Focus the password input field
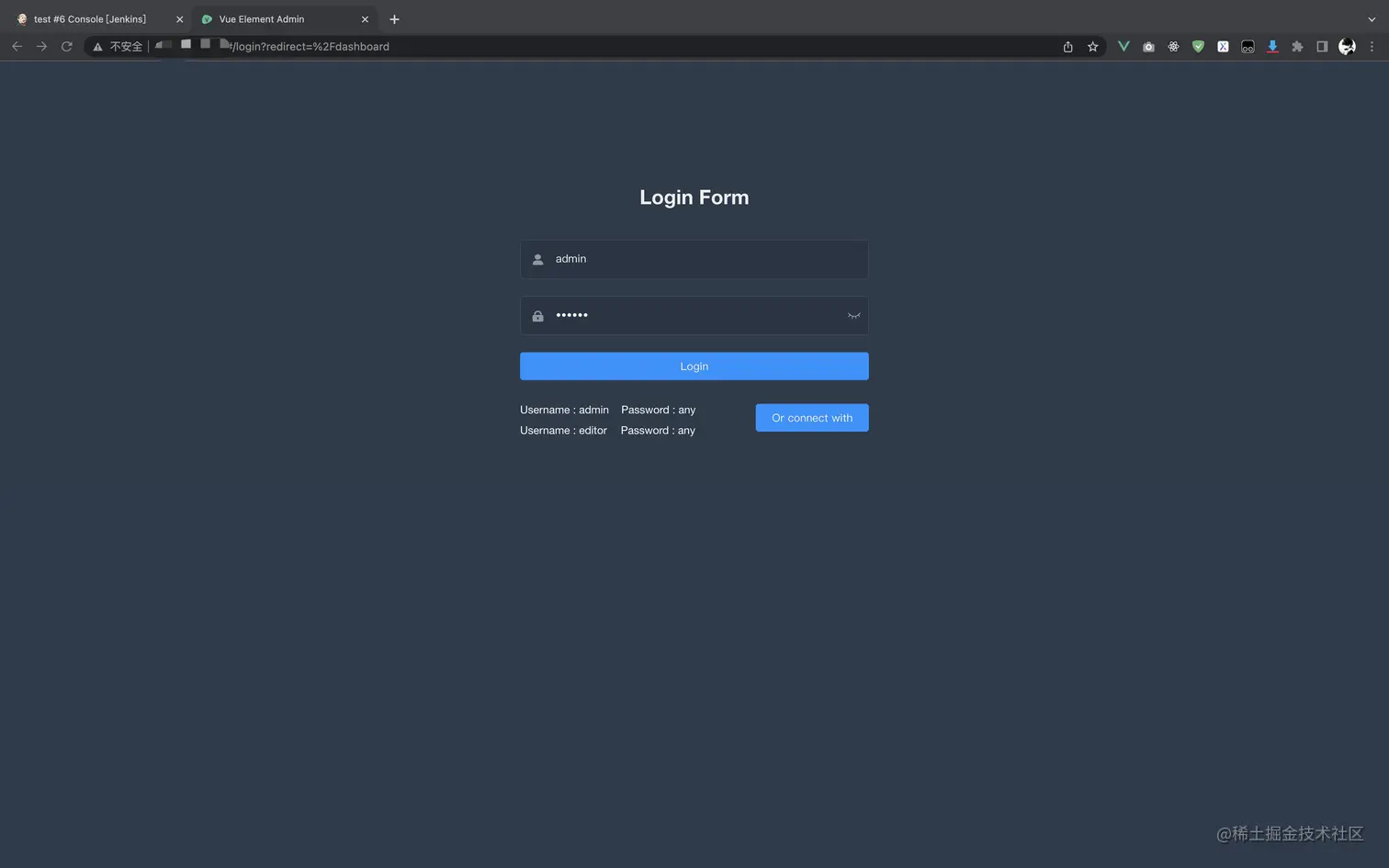Screen dimensions: 1389x868 [x=694, y=316]
